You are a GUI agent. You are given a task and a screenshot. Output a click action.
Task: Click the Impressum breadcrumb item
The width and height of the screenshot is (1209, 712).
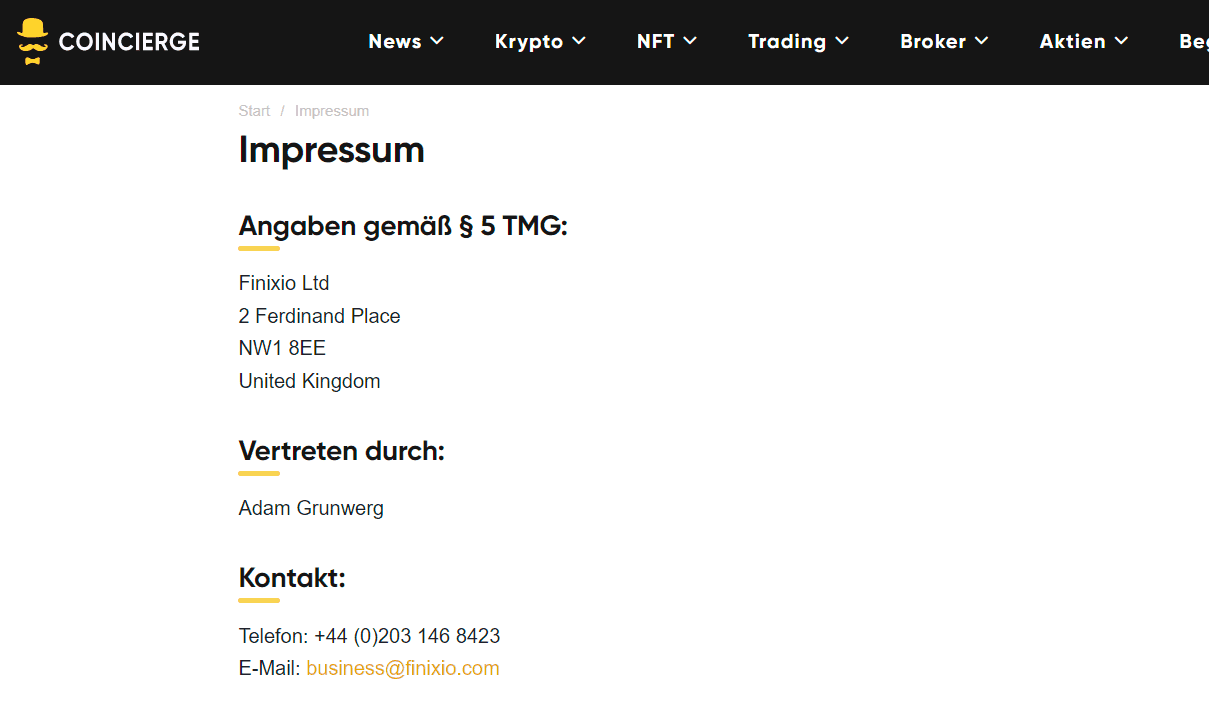point(332,111)
